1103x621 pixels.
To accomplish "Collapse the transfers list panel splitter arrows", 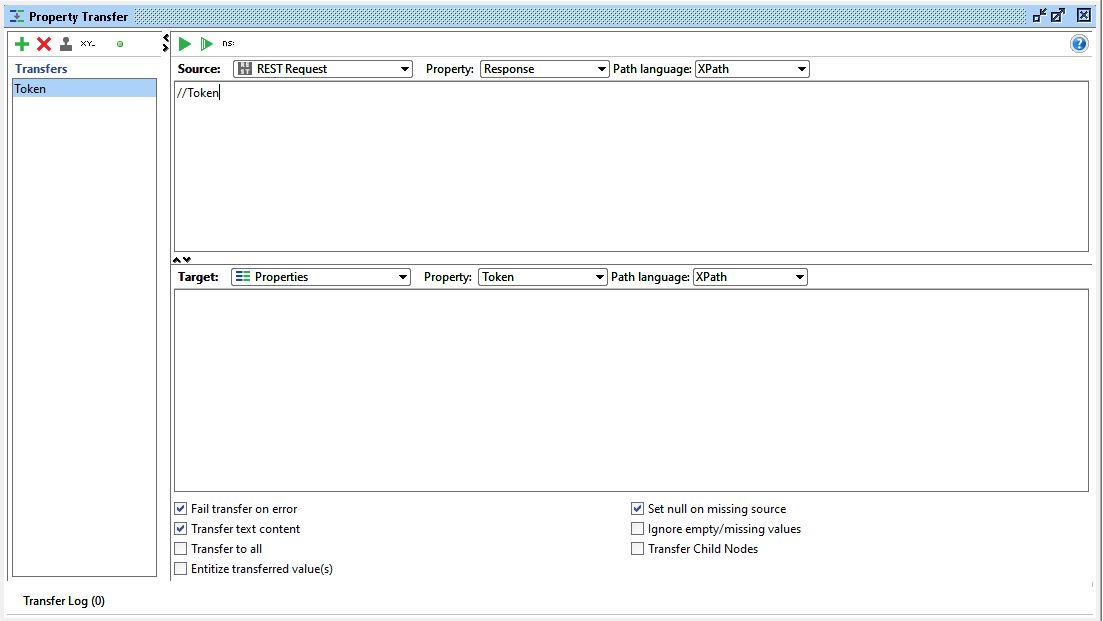I will coord(165,43).
